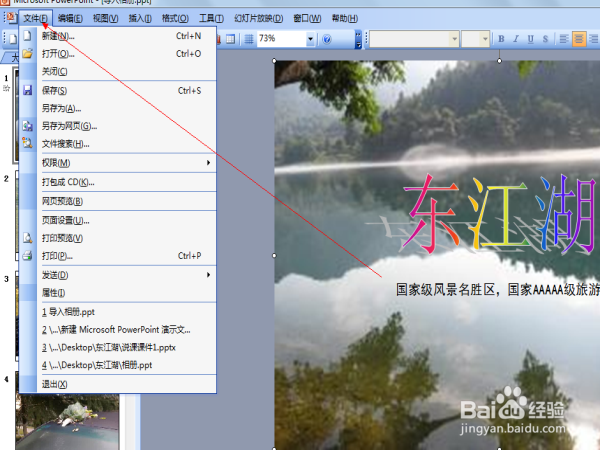Choose 保存(S) menu item
Viewport: 600px width, 450px height.
pos(119,91)
